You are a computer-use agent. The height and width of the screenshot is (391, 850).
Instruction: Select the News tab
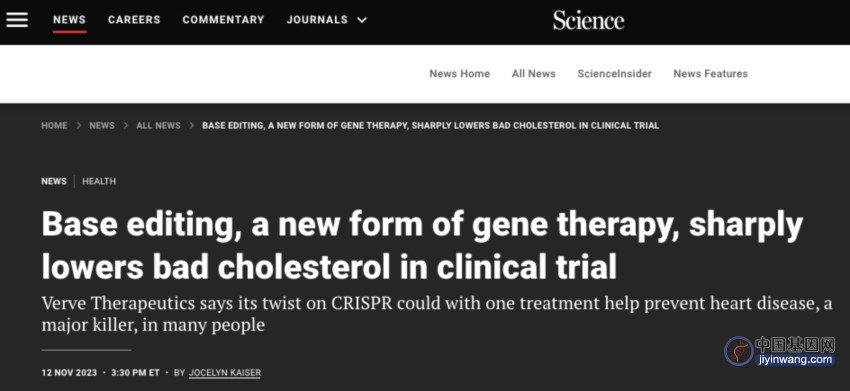click(69, 20)
